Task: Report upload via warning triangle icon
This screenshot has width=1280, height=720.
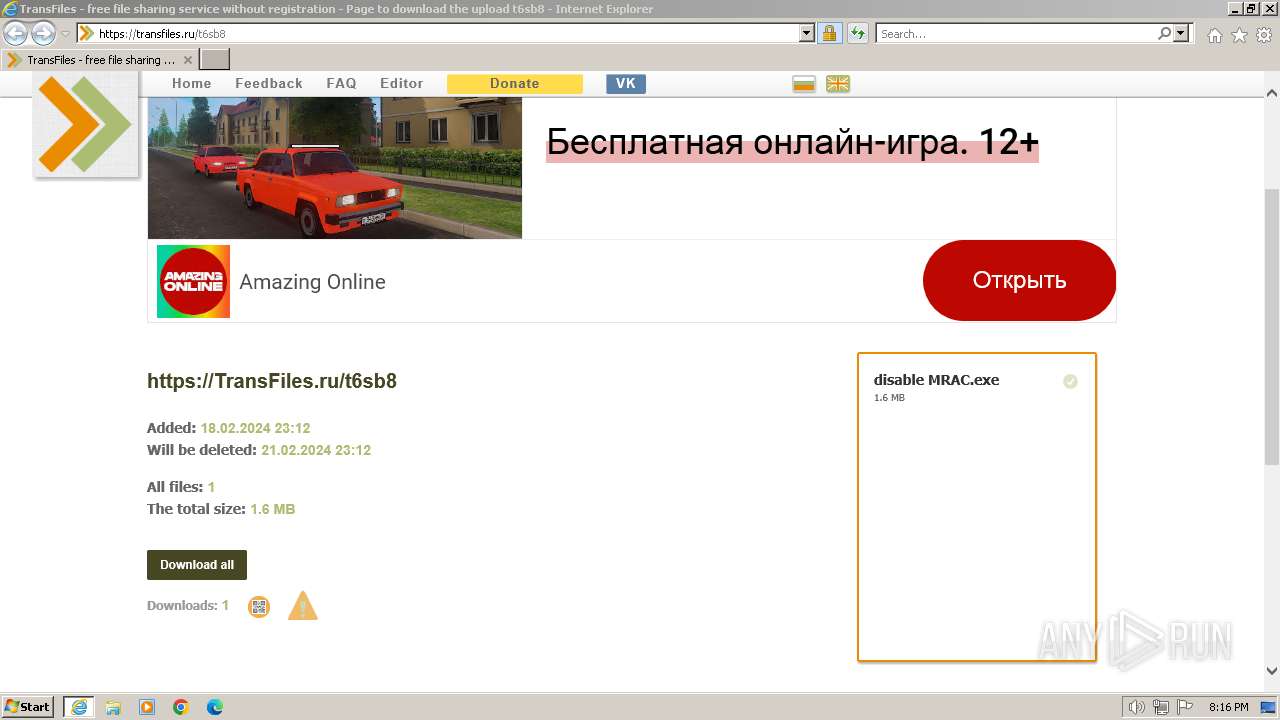Action: click(x=303, y=606)
